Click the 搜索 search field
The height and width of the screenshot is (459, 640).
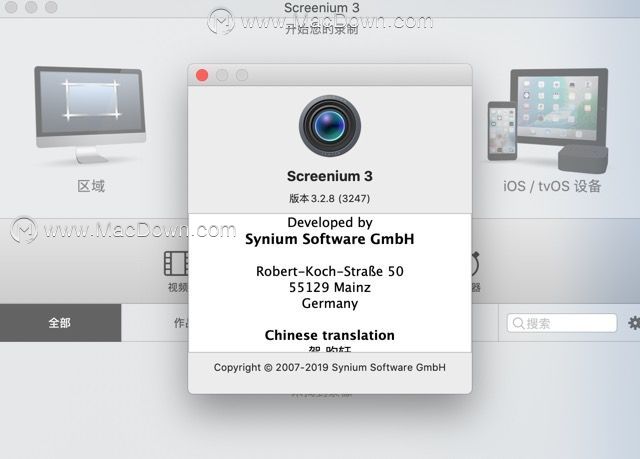[x=562, y=323]
